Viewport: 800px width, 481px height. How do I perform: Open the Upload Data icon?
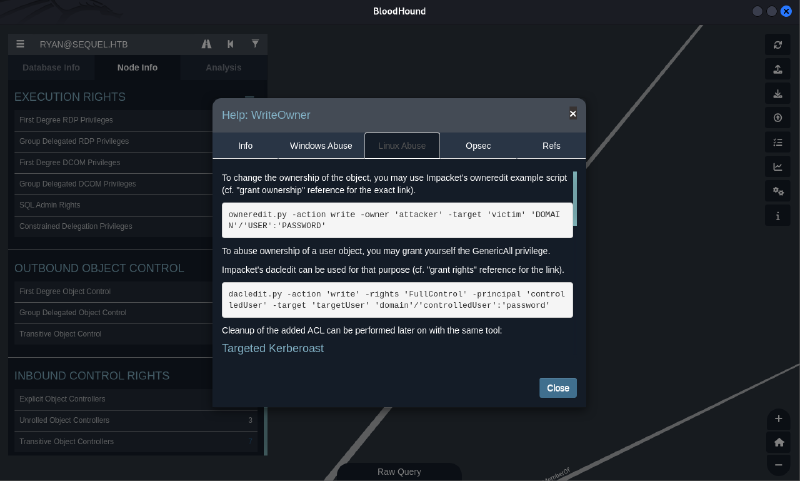click(778, 118)
